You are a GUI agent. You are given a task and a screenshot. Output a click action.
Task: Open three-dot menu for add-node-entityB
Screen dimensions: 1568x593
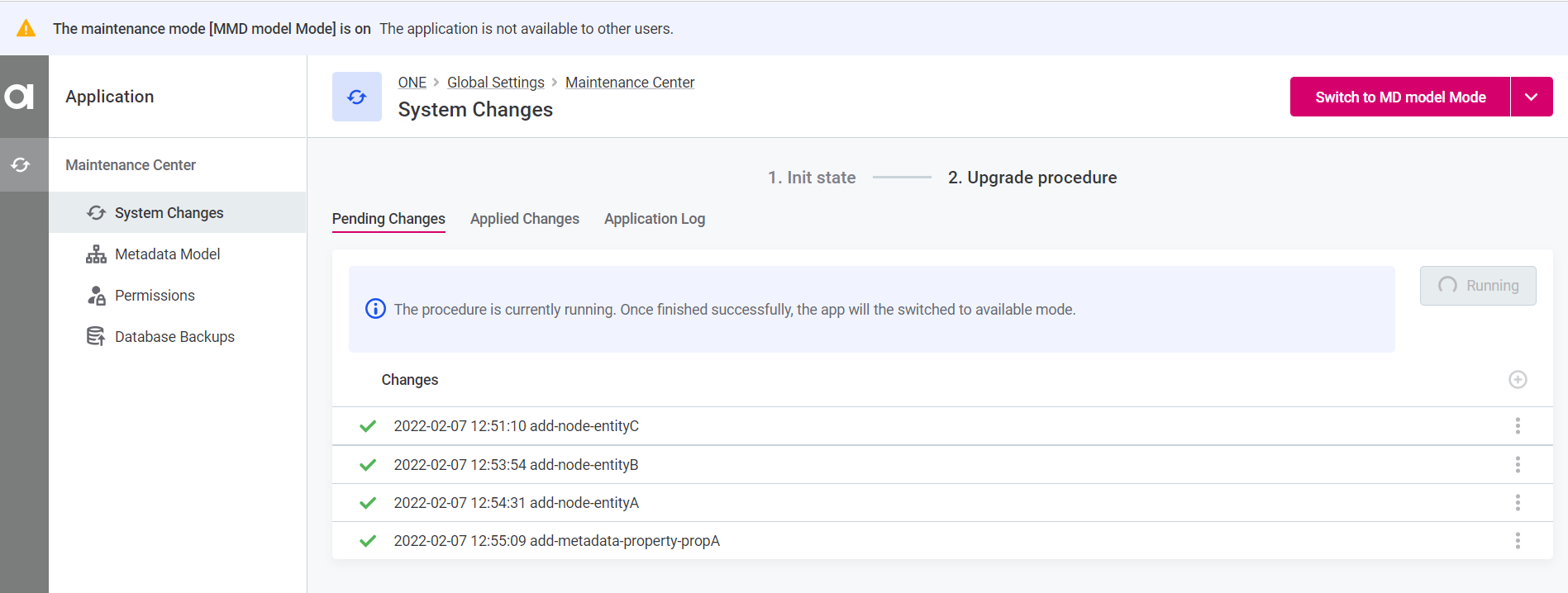(1517, 465)
